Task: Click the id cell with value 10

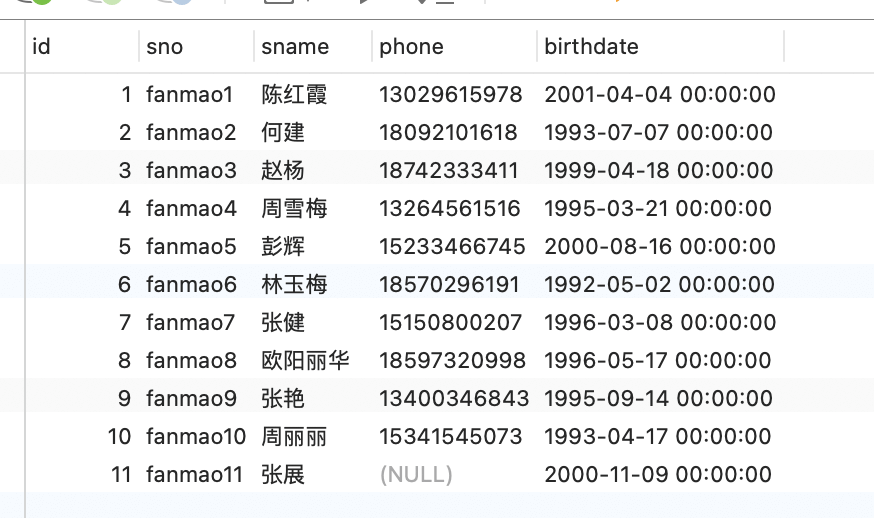Action: (119, 437)
